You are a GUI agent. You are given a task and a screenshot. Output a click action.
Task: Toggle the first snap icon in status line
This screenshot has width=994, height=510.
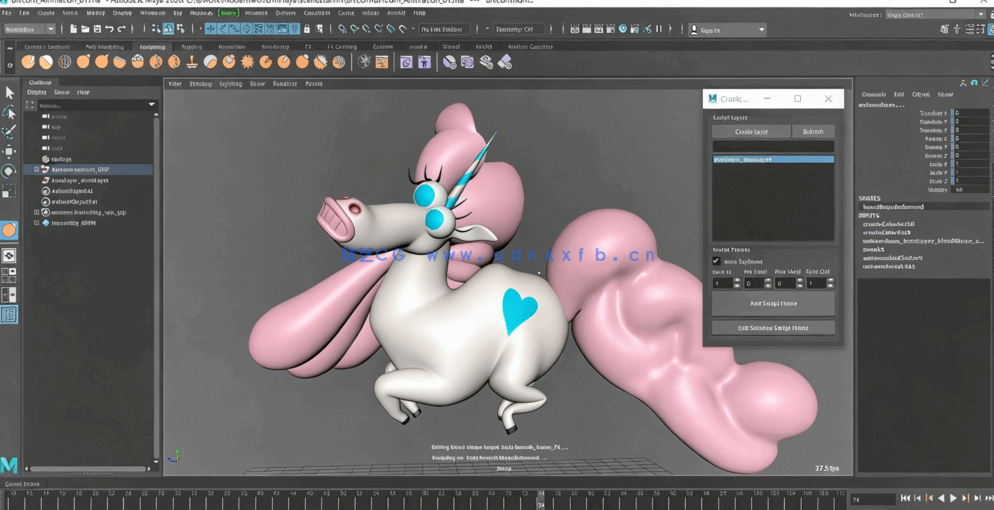point(343,30)
